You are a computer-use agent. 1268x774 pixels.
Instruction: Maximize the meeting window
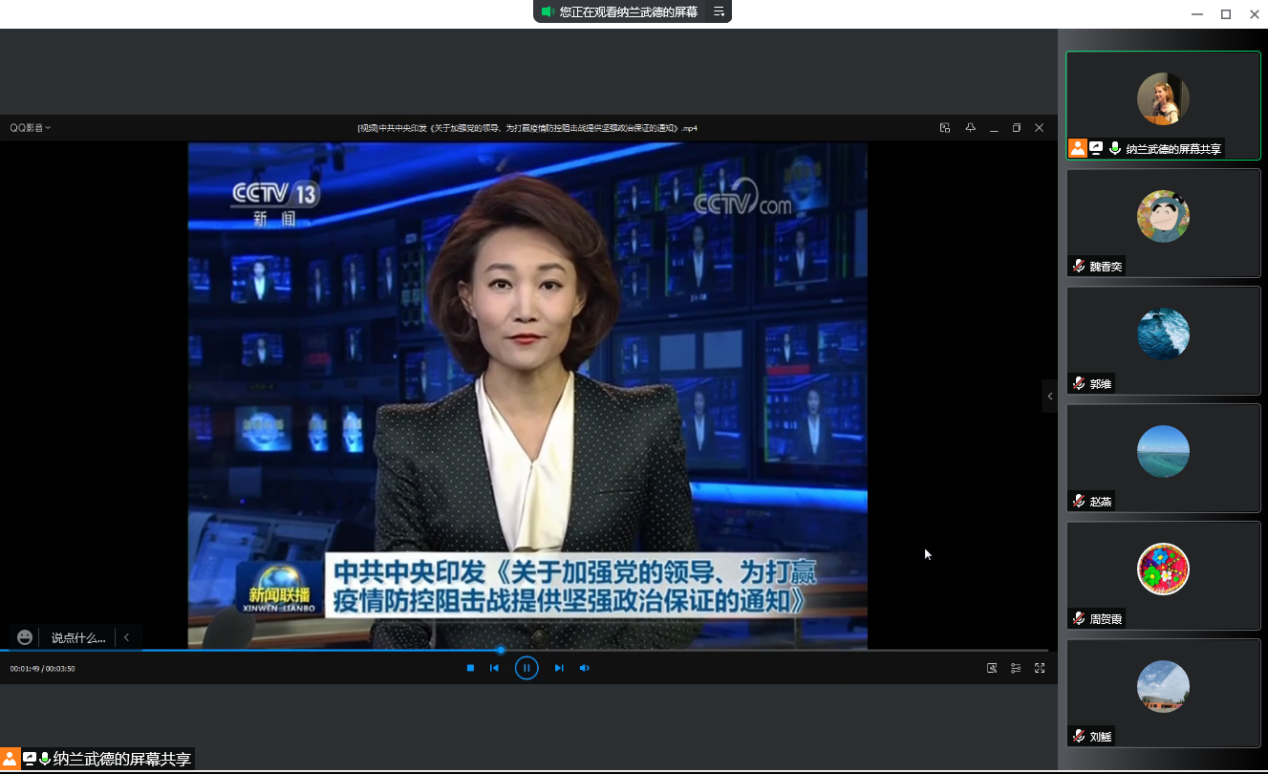click(1226, 14)
